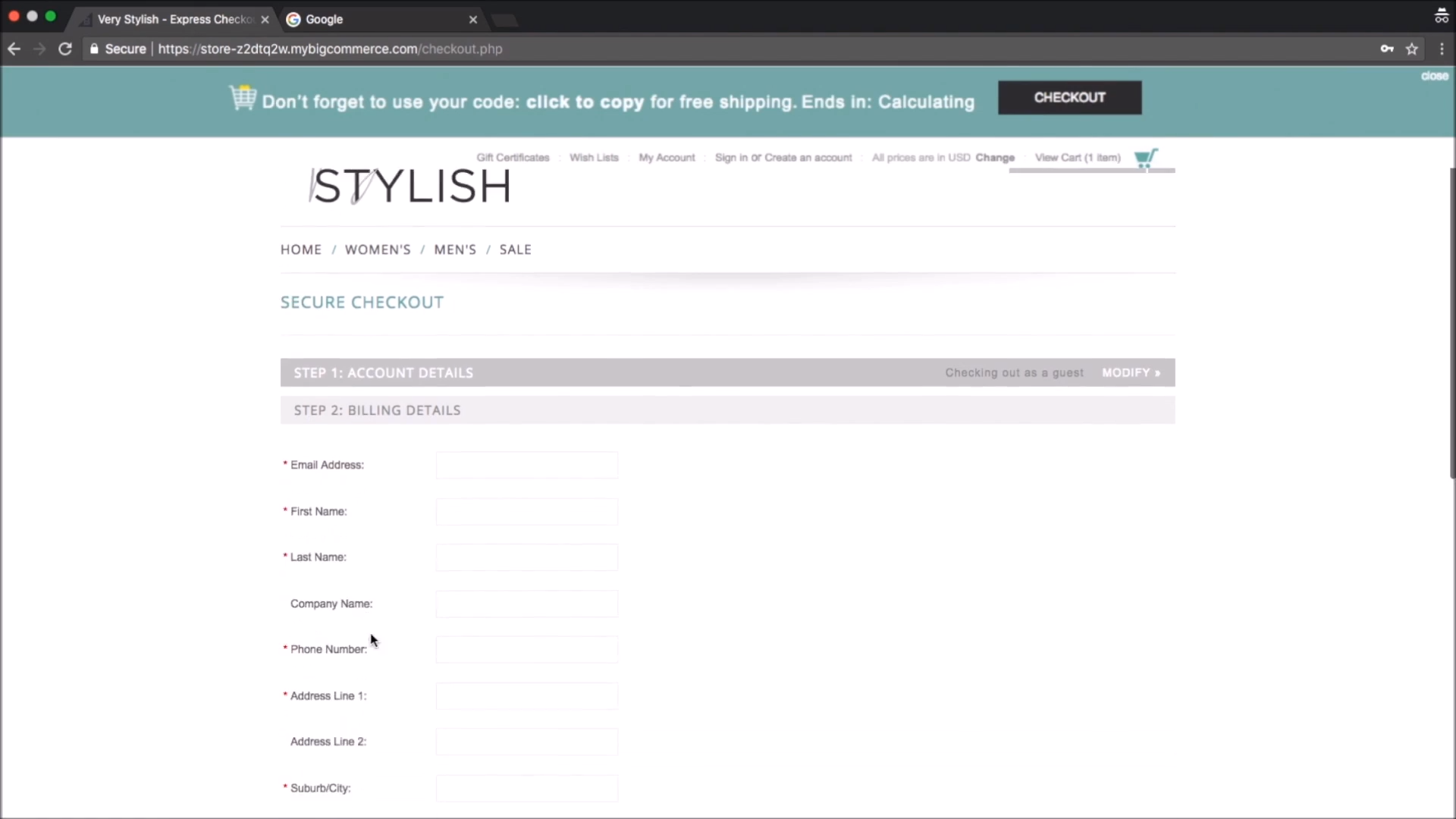The image size is (1456, 819).
Task: Click the forward navigation arrow
Action: [39, 49]
